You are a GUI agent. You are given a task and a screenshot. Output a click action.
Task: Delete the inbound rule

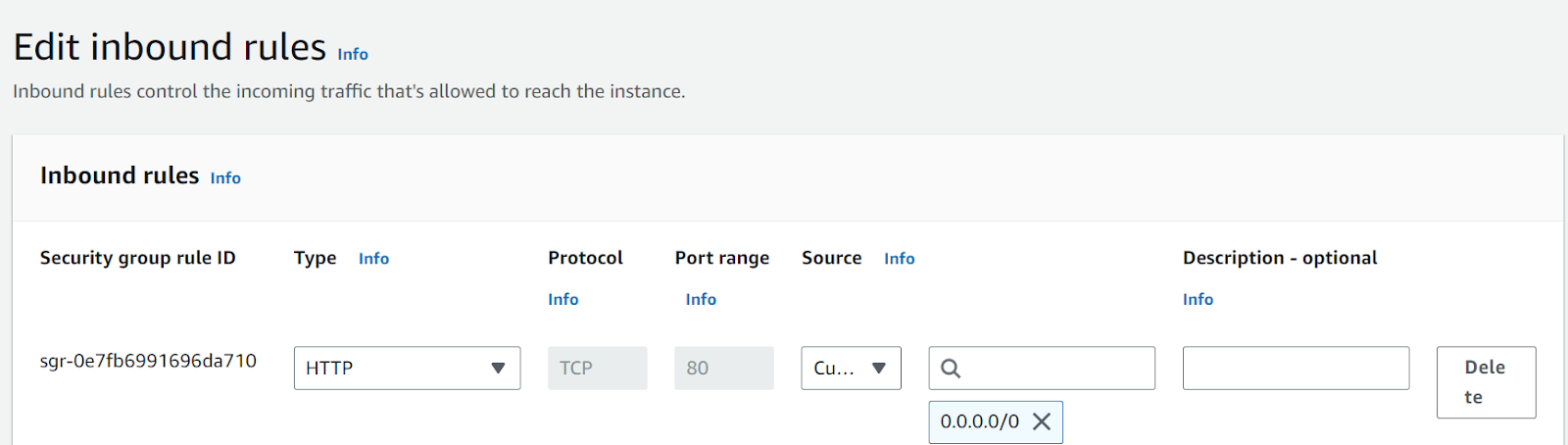(x=1486, y=382)
